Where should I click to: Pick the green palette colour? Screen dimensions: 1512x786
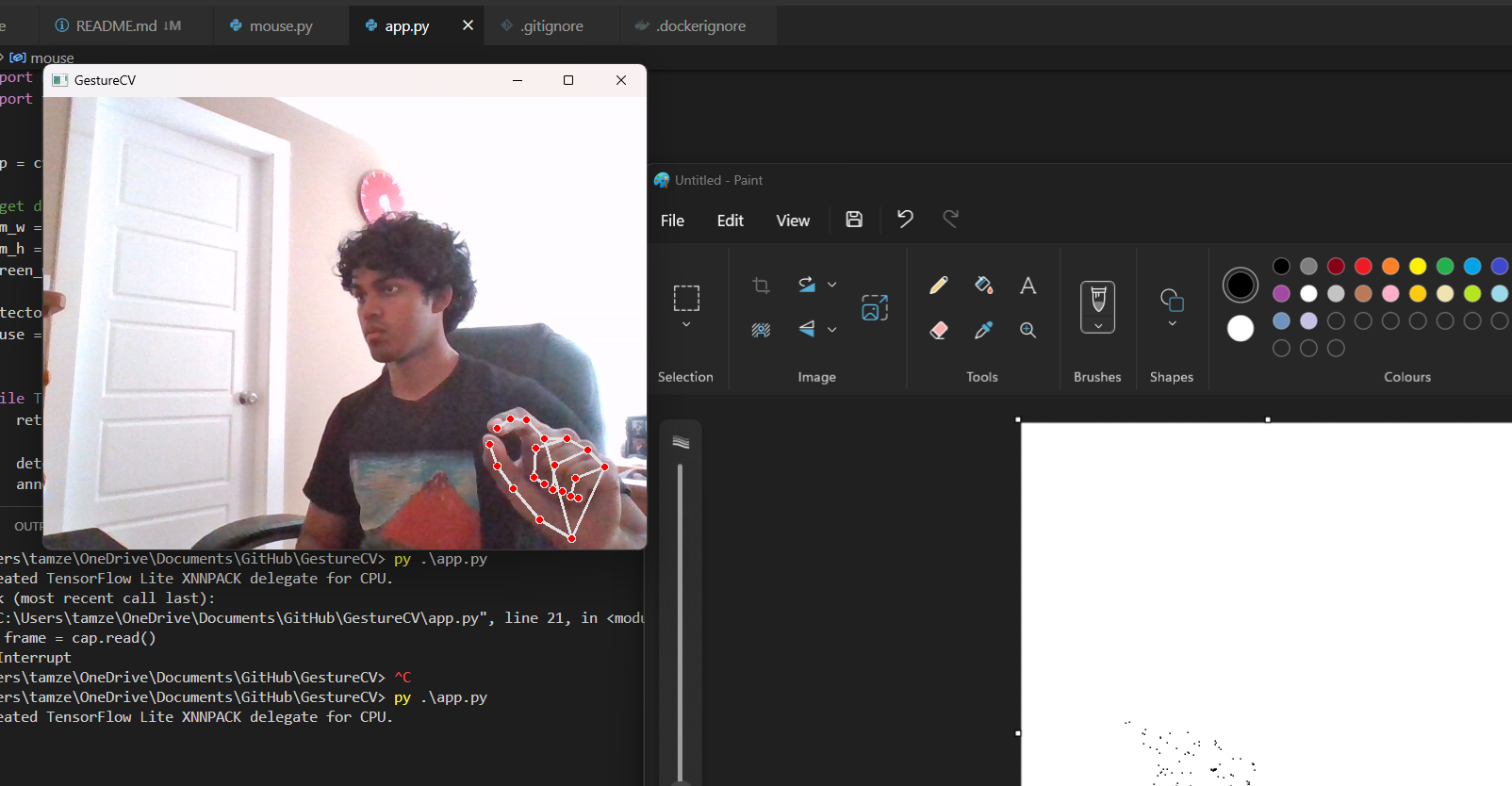tap(1445, 267)
